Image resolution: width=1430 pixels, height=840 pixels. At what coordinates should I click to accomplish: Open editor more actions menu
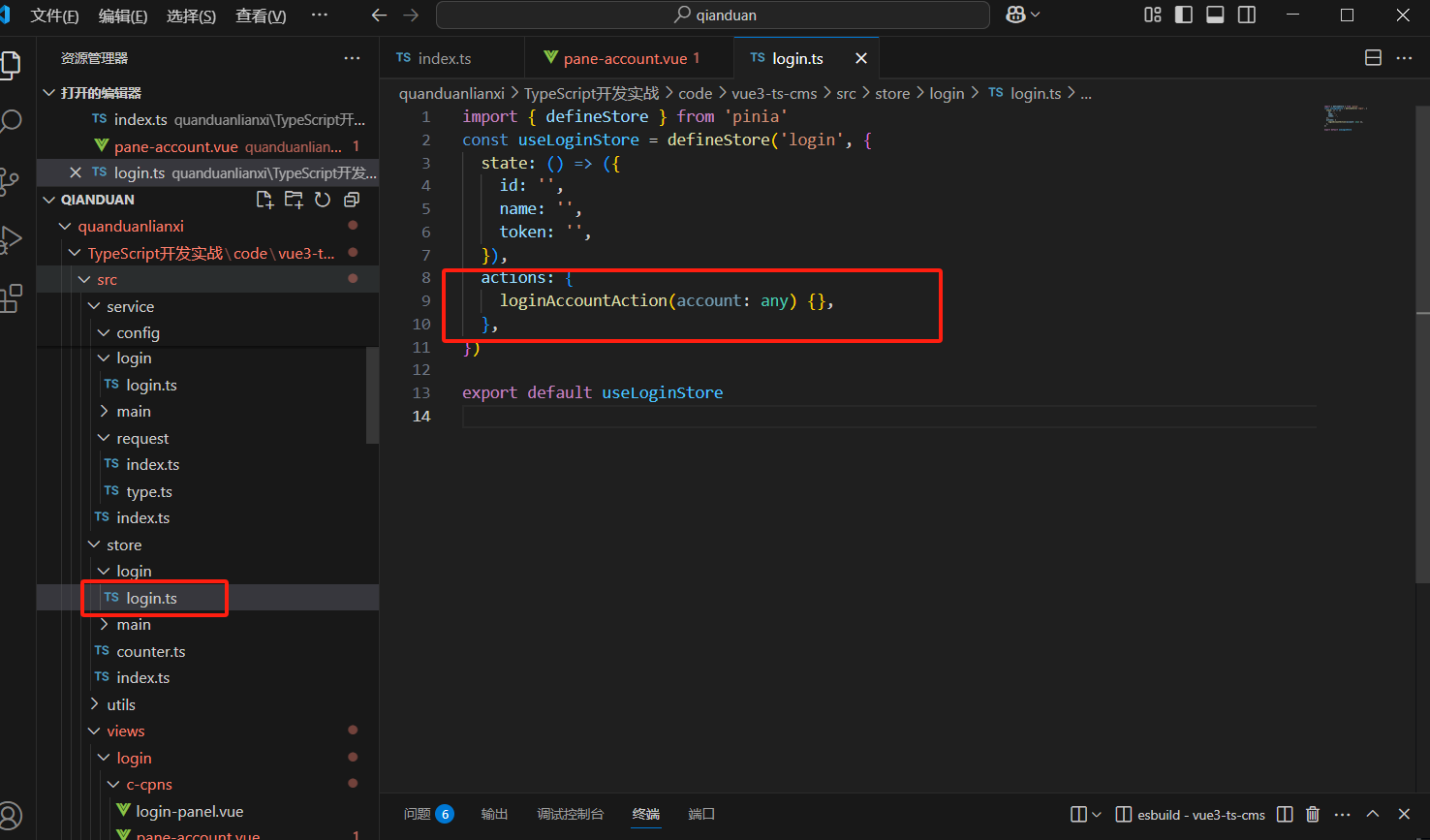pyautogui.click(x=1404, y=58)
